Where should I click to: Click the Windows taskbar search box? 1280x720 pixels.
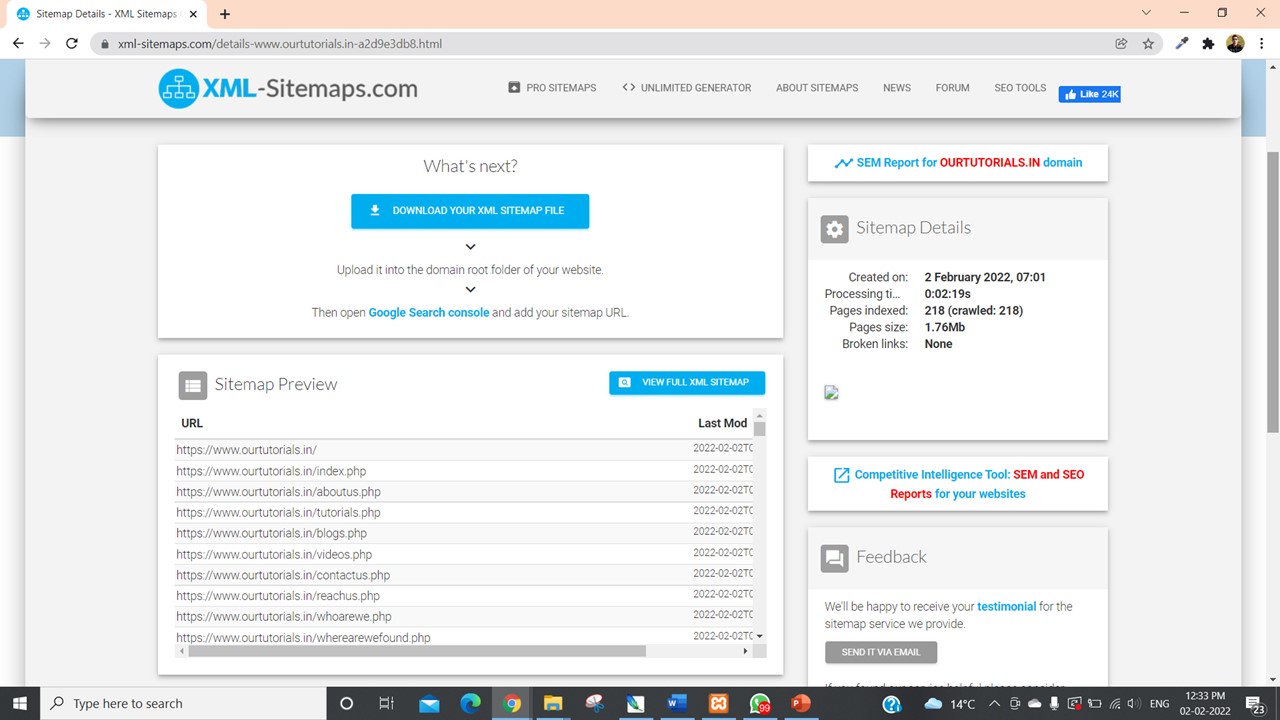182,703
